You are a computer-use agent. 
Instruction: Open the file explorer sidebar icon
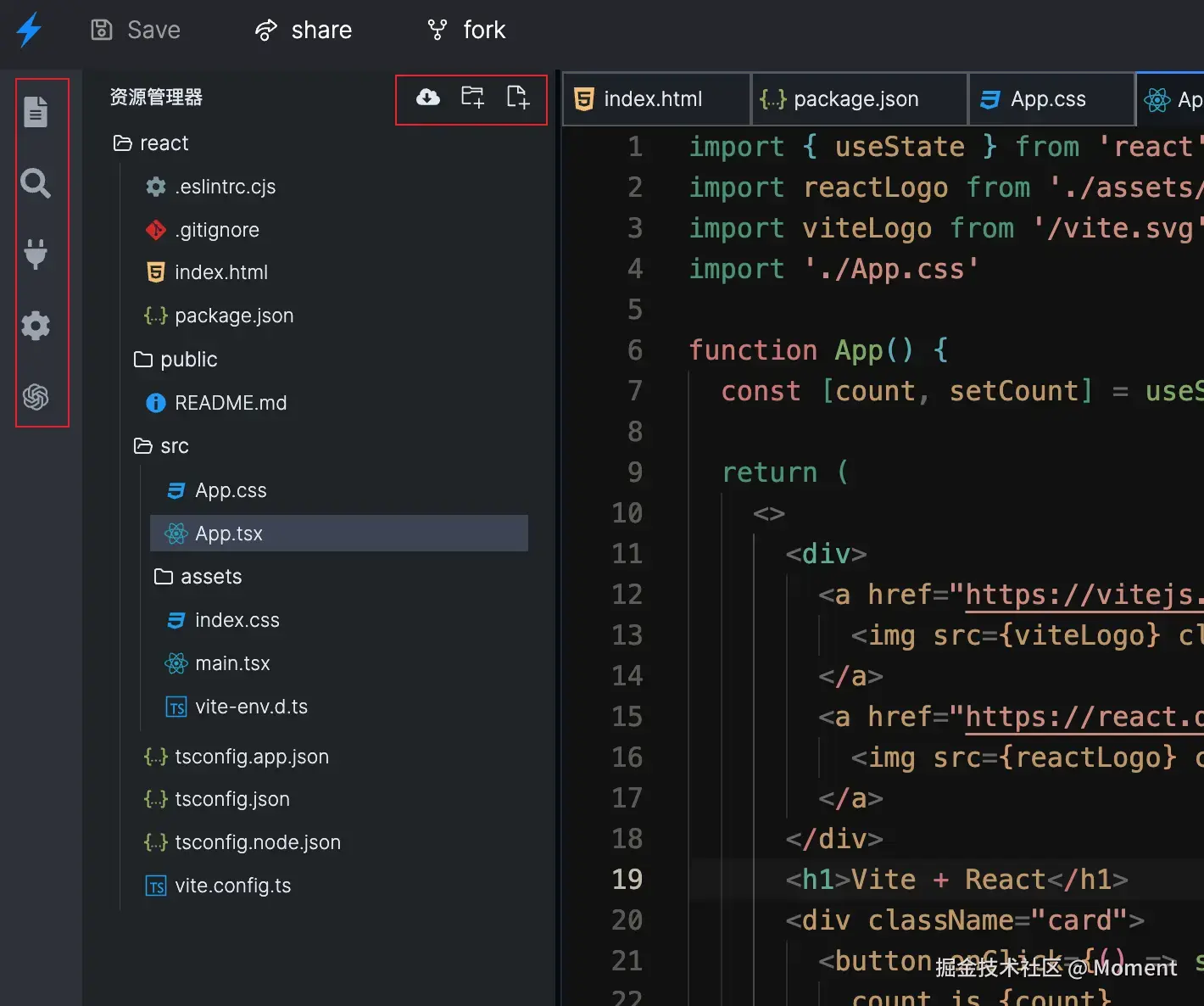tap(36, 111)
